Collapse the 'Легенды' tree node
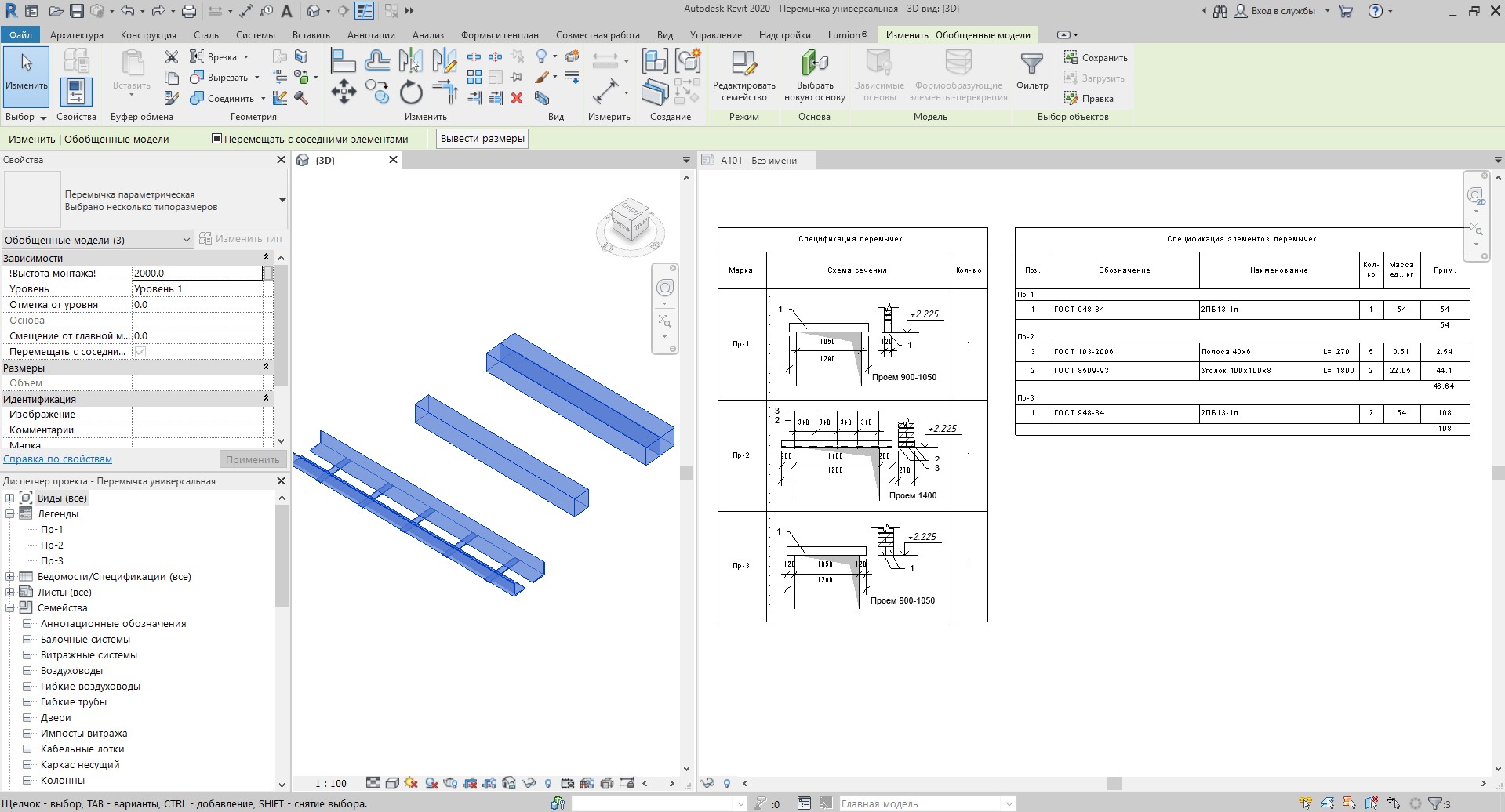This screenshot has width=1505, height=812. [10, 514]
